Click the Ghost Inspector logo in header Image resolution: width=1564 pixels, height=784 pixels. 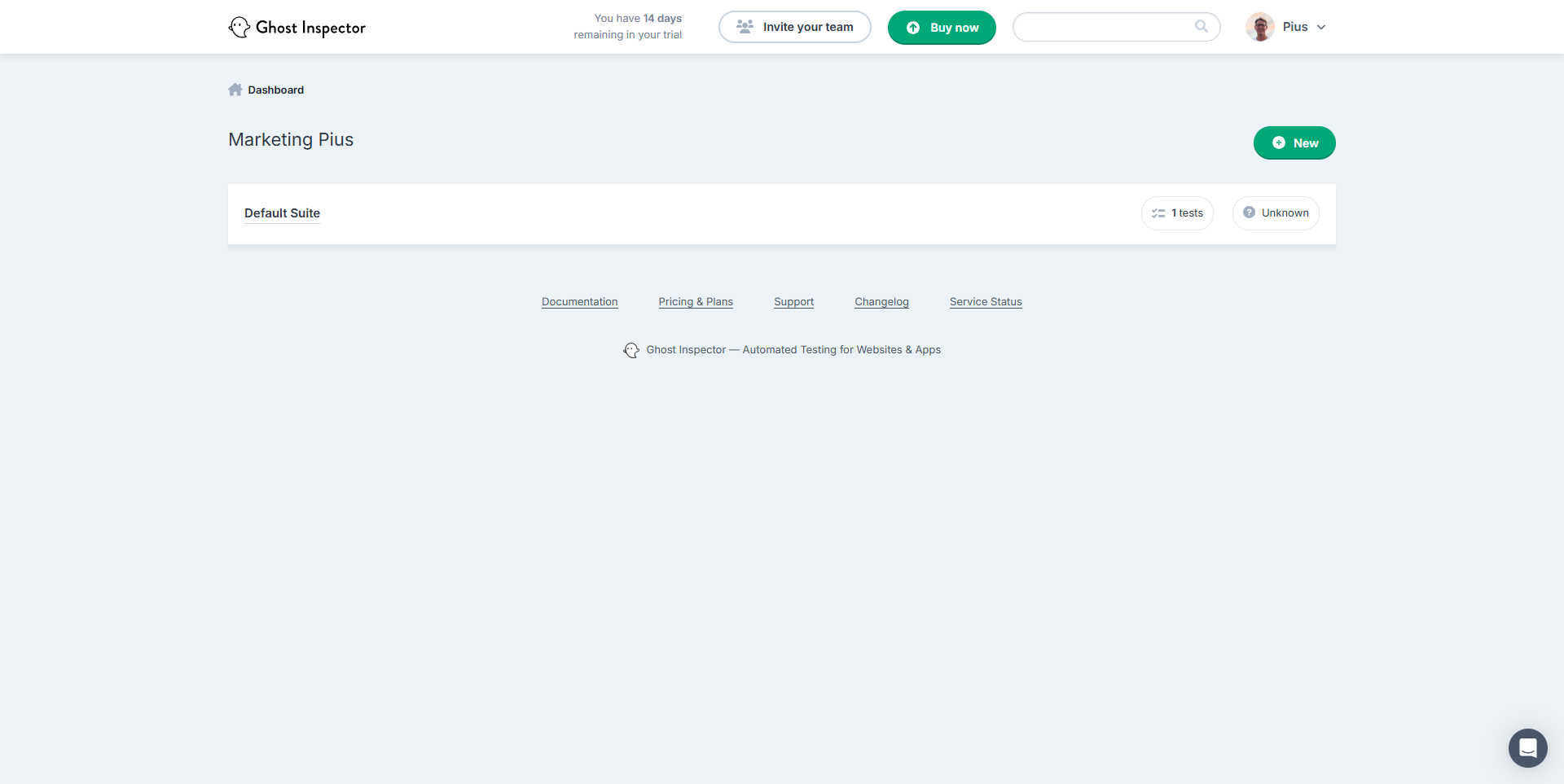click(x=297, y=28)
